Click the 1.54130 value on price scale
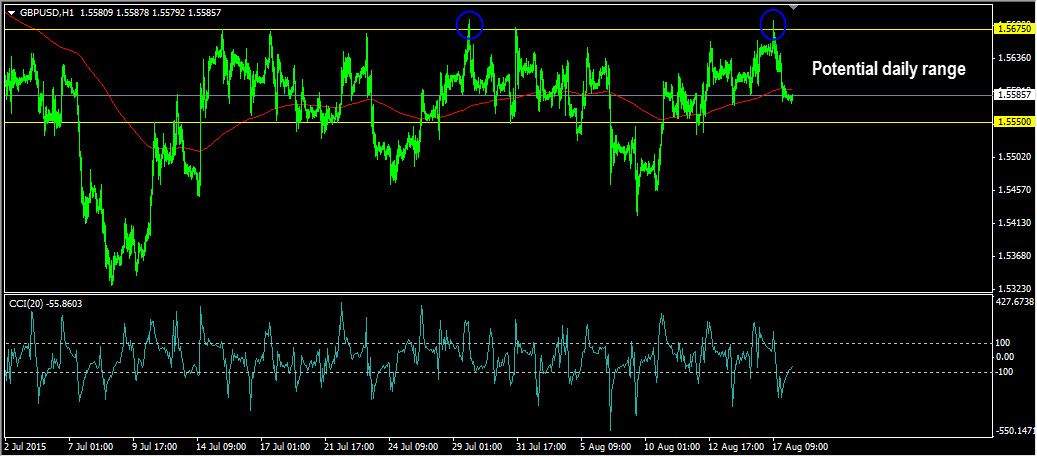The height and width of the screenshot is (457, 1037). [1012, 223]
